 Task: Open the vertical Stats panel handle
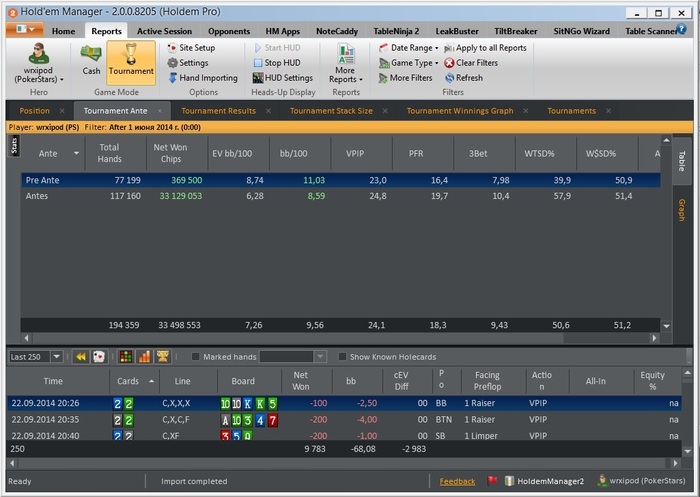[x=14, y=146]
